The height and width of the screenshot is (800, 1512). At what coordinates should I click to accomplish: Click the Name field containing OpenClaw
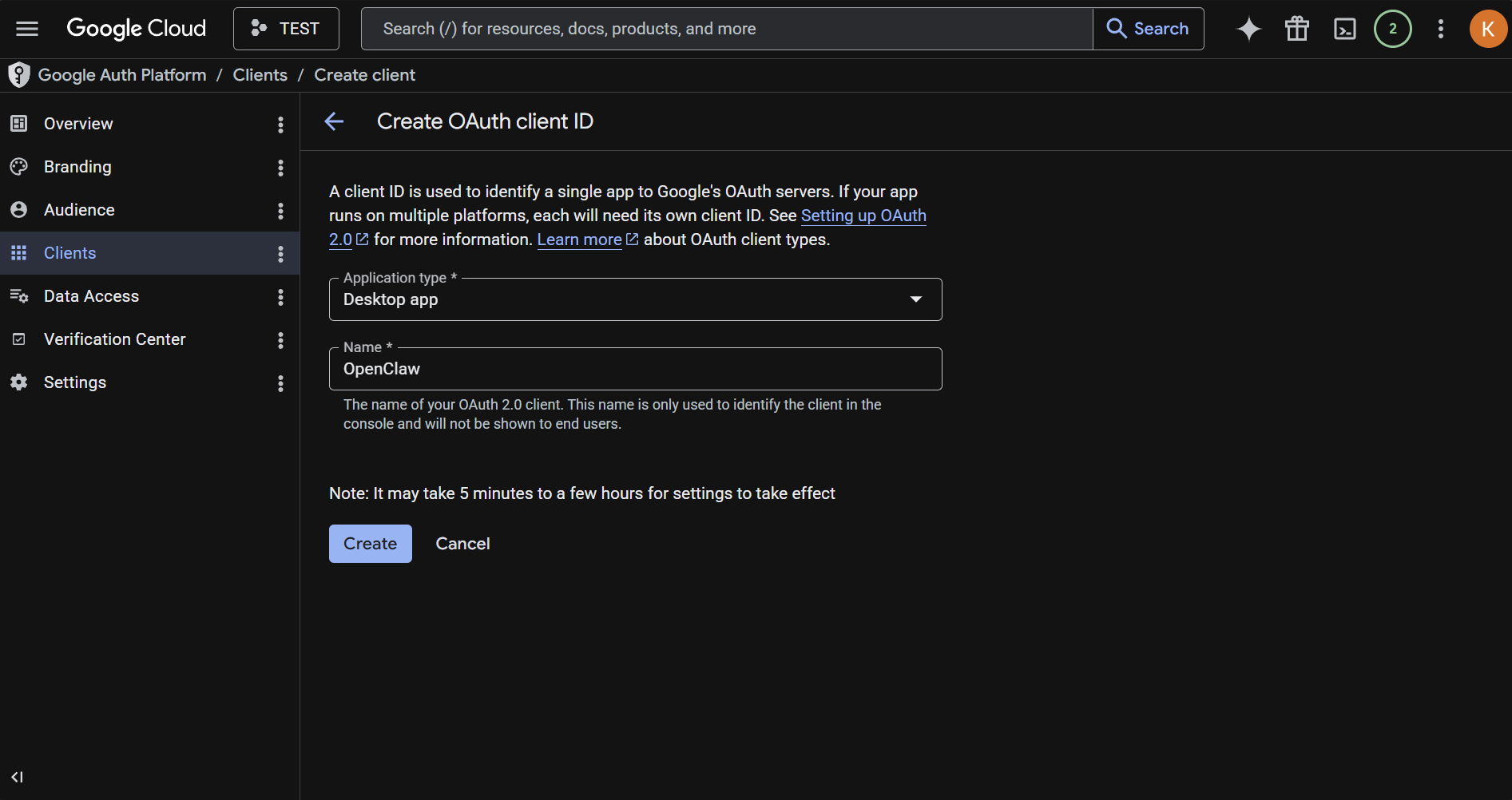pos(636,369)
